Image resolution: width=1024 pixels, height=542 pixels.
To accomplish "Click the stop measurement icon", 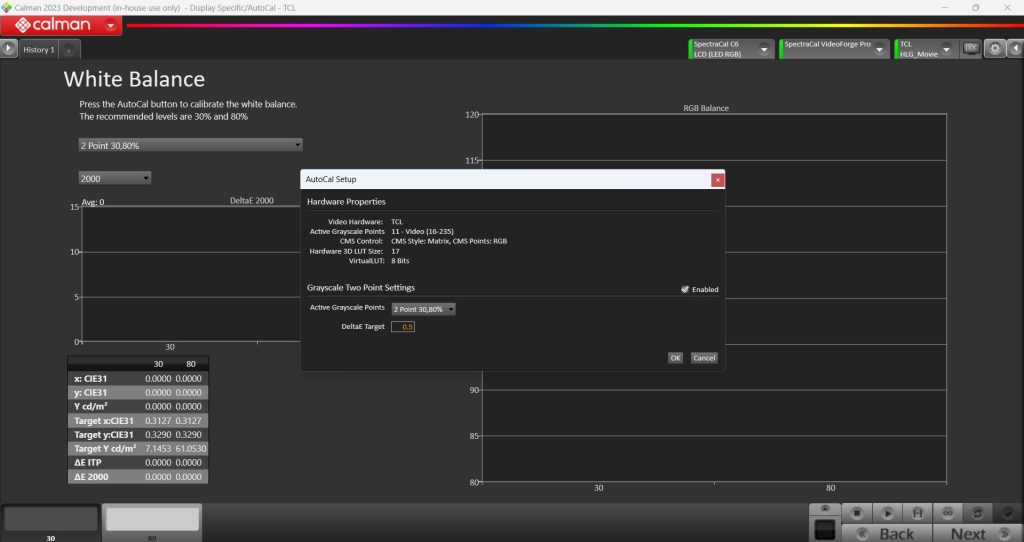I will point(857,513).
